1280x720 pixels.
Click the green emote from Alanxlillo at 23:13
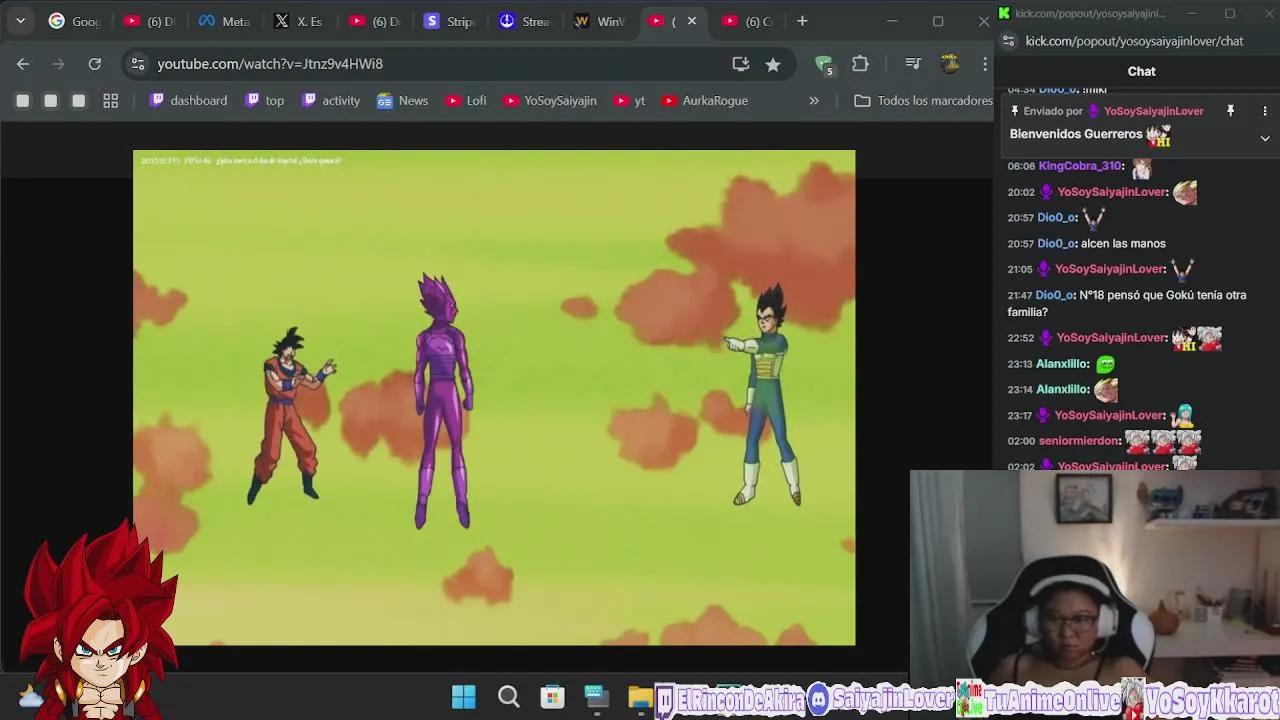(1105, 365)
